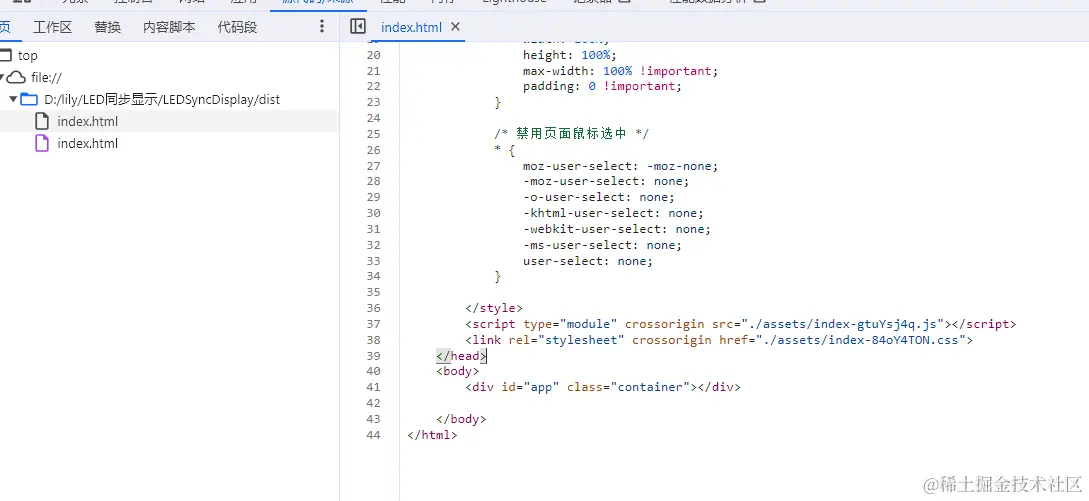This screenshot has width=1089, height=501.
Task: Click the padding: 0 !important line
Action: tap(603, 87)
